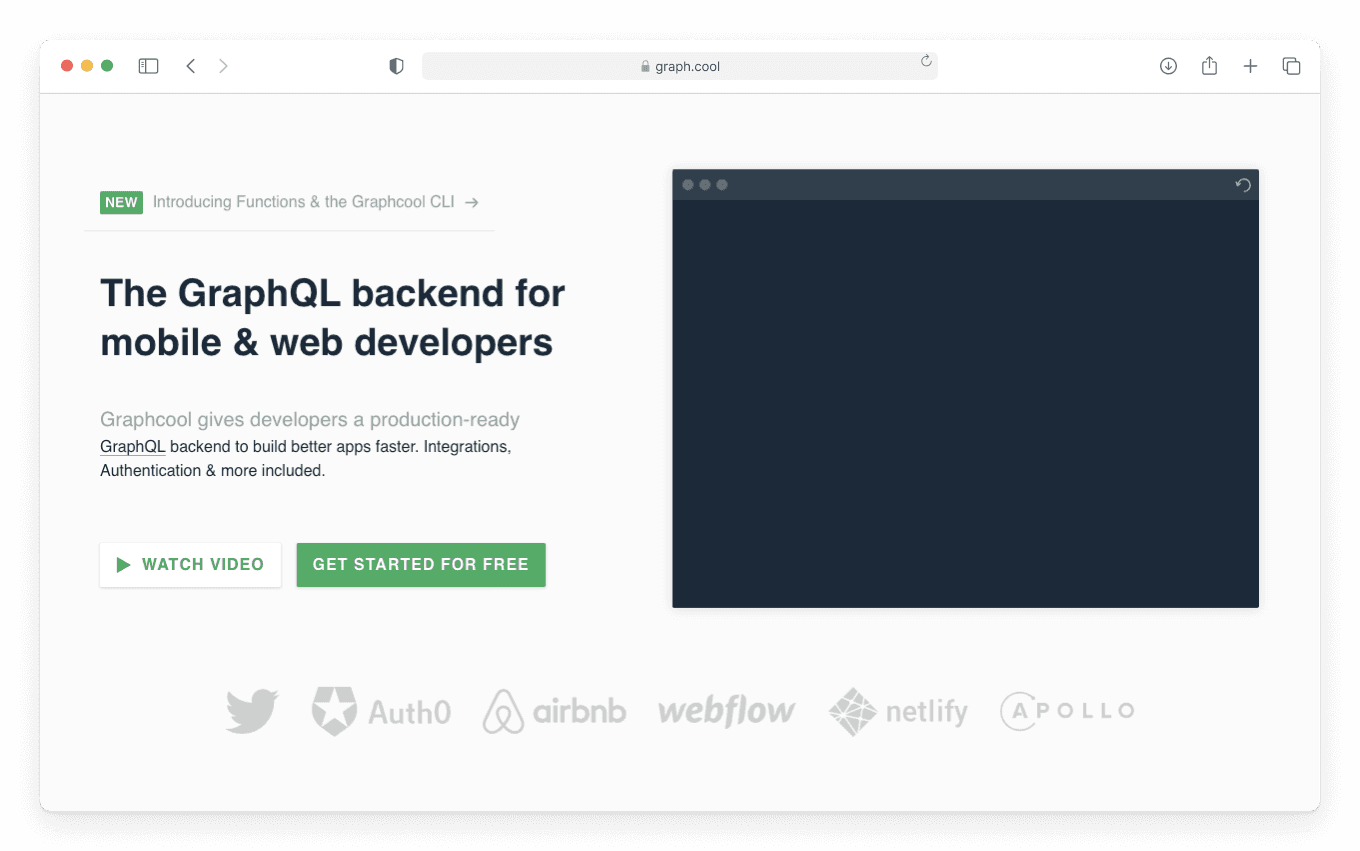Screen dimensions: 1360x851
Task: Follow the underlined GraphQL link
Action: pyautogui.click(x=132, y=447)
